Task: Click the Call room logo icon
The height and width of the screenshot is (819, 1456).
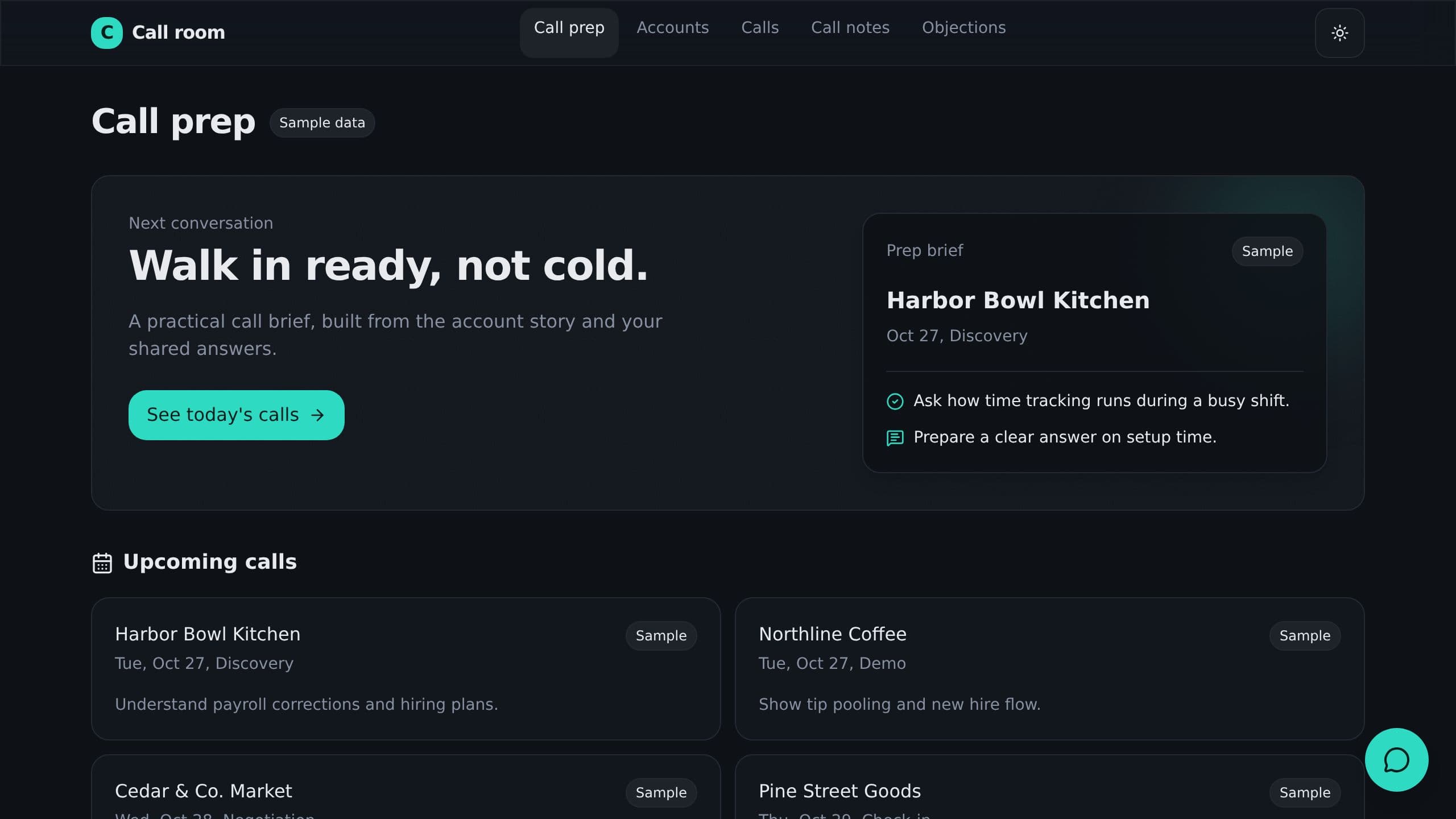Action: pos(106,32)
